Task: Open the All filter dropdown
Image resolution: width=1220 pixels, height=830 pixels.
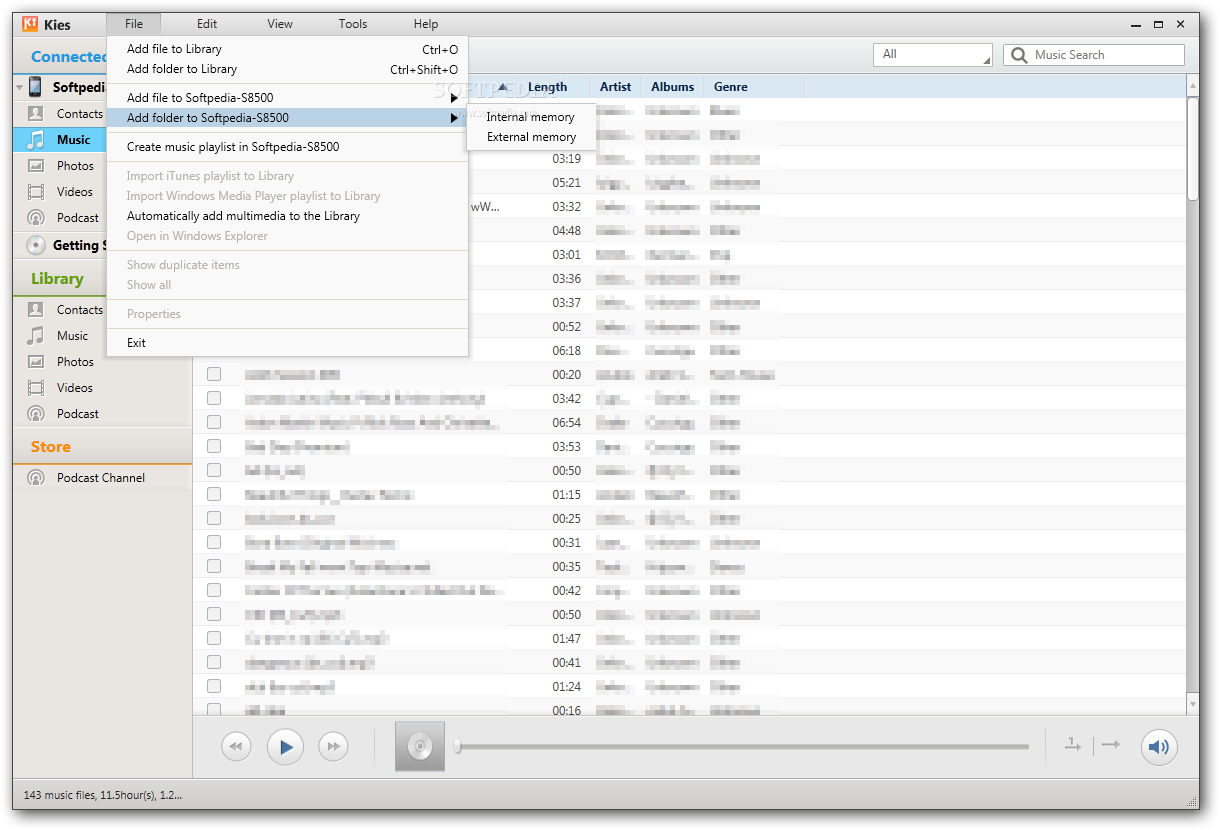Action: pyautogui.click(x=933, y=55)
